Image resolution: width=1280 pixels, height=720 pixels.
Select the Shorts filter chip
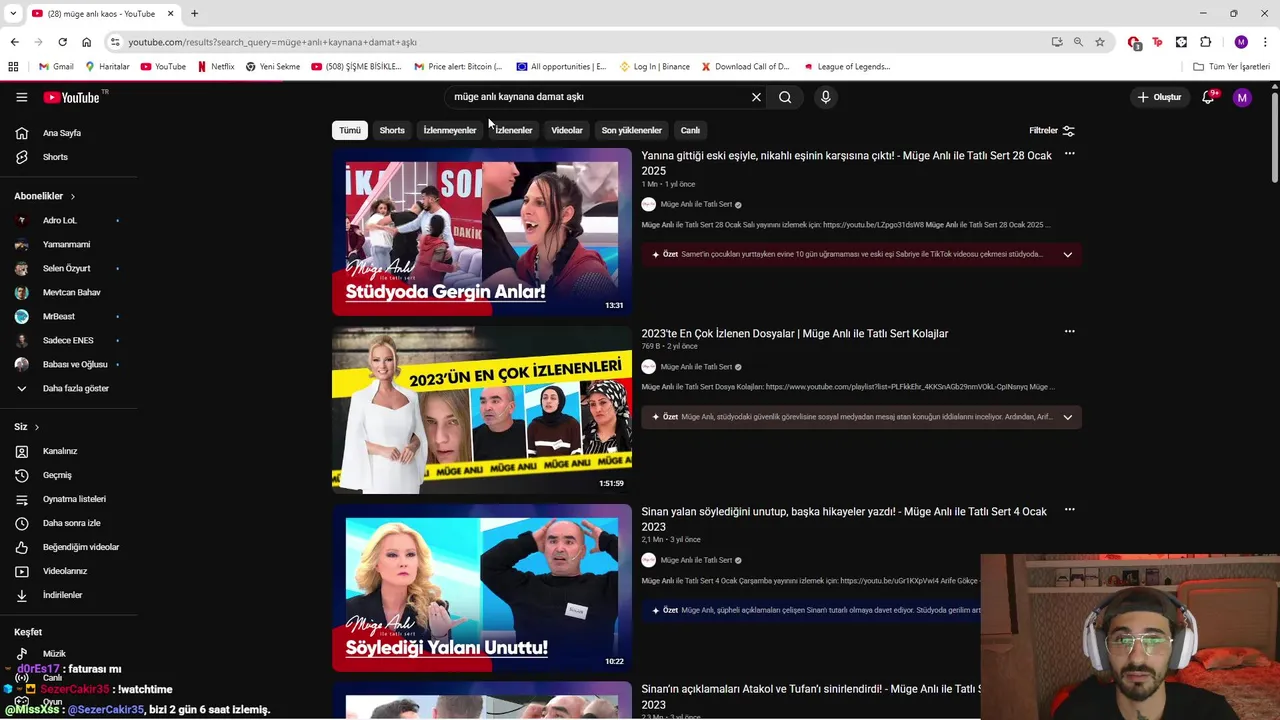pyautogui.click(x=392, y=130)
